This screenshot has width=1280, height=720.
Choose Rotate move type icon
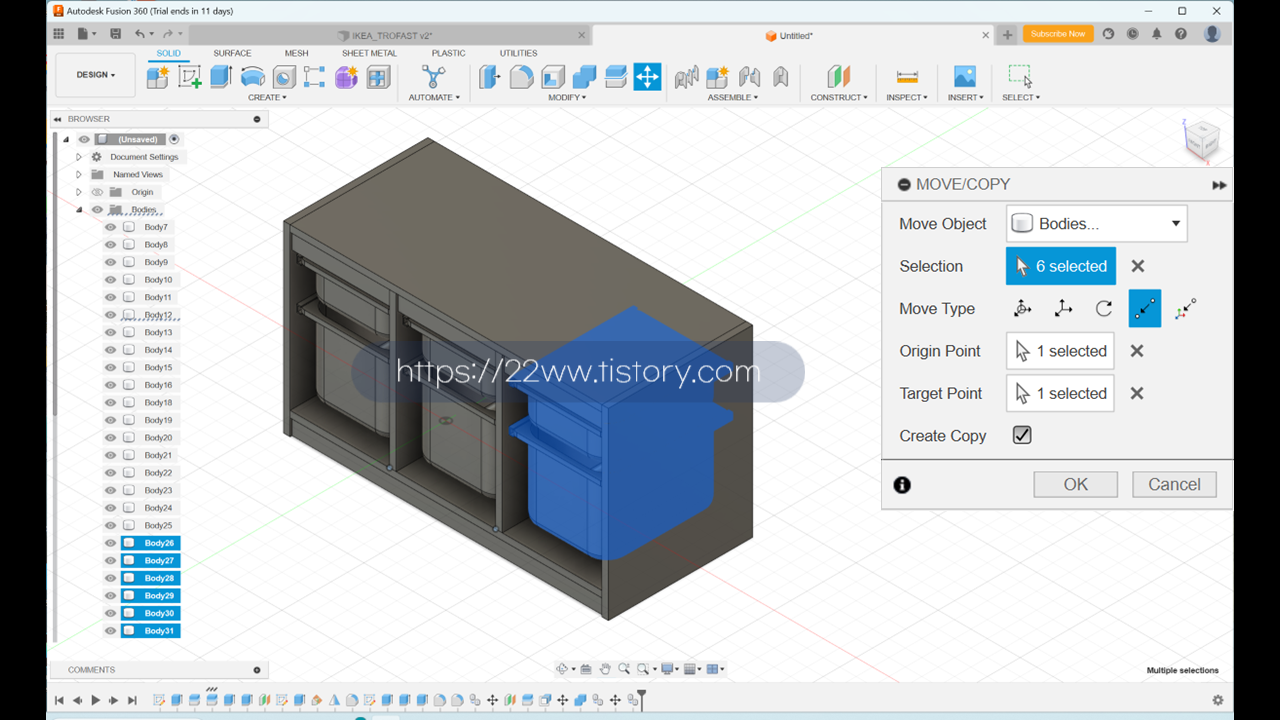[x=1104, y=309]
